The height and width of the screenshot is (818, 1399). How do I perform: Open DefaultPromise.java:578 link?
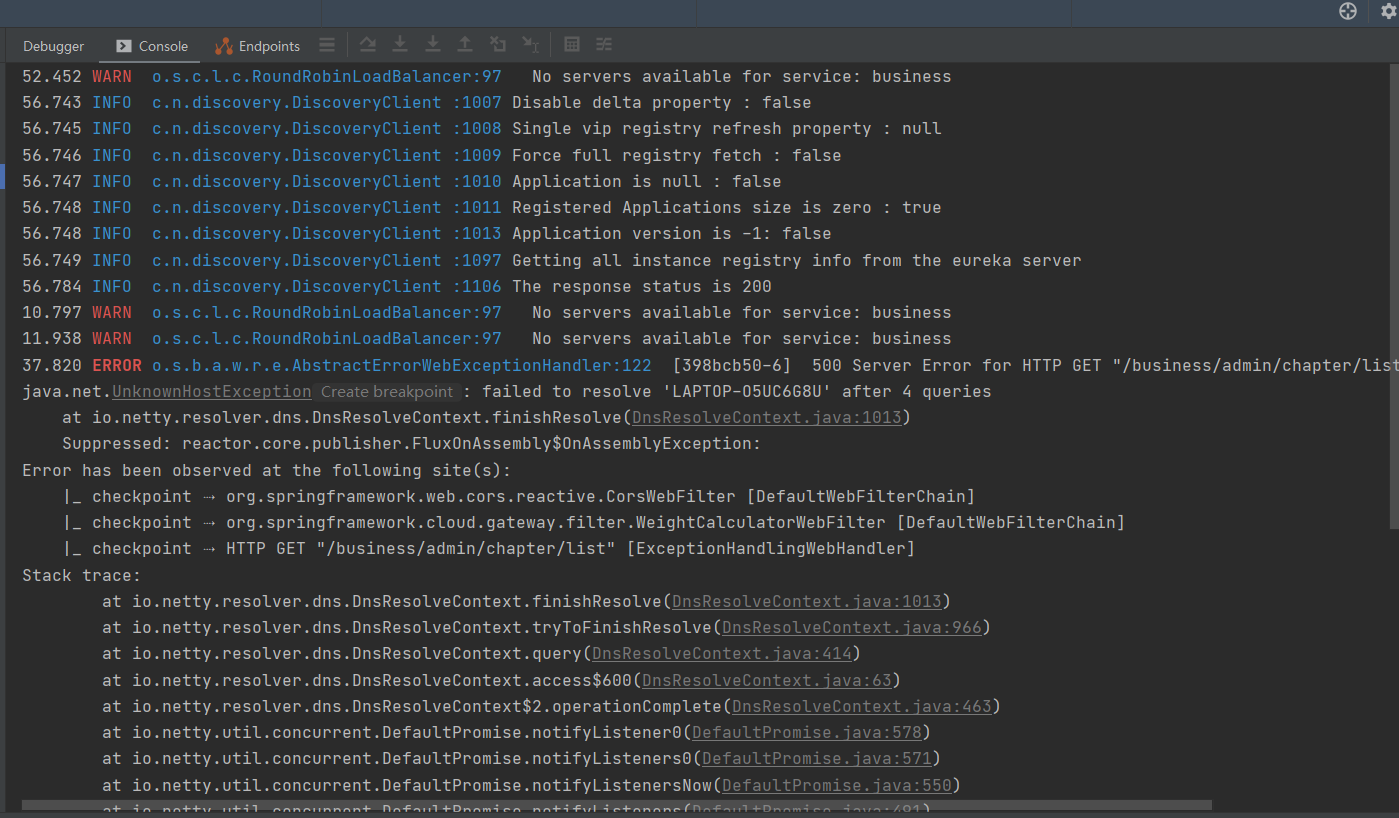pos(806,733)
